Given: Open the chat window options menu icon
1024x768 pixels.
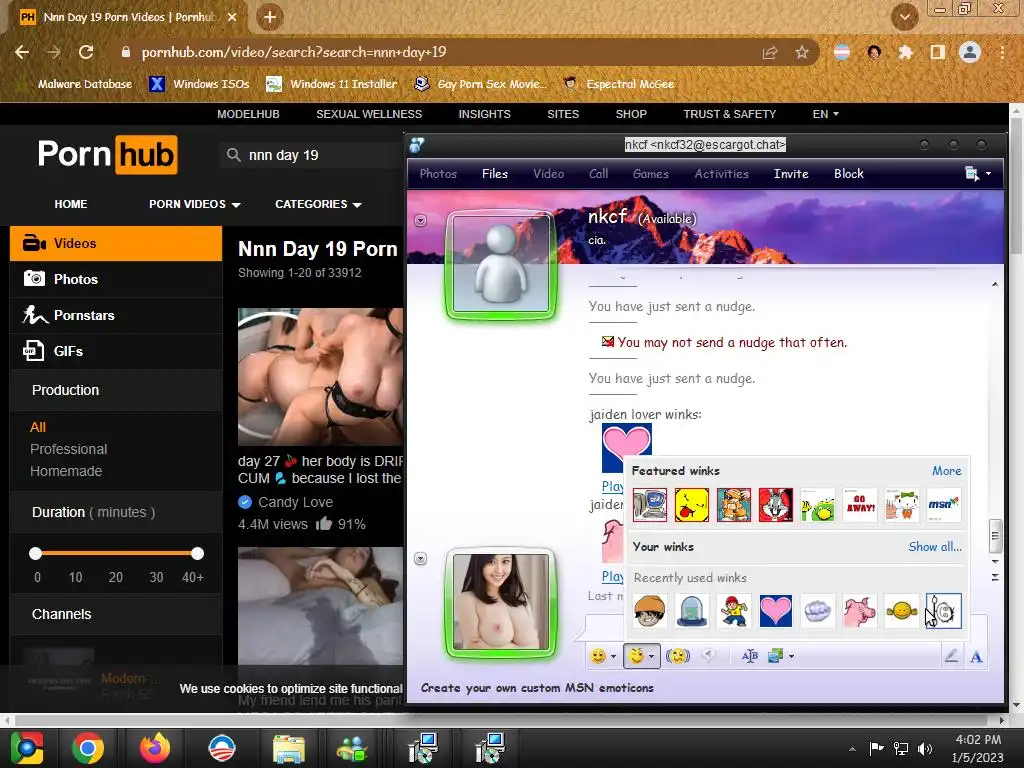Looking at the screenshot, I should 978,174.
